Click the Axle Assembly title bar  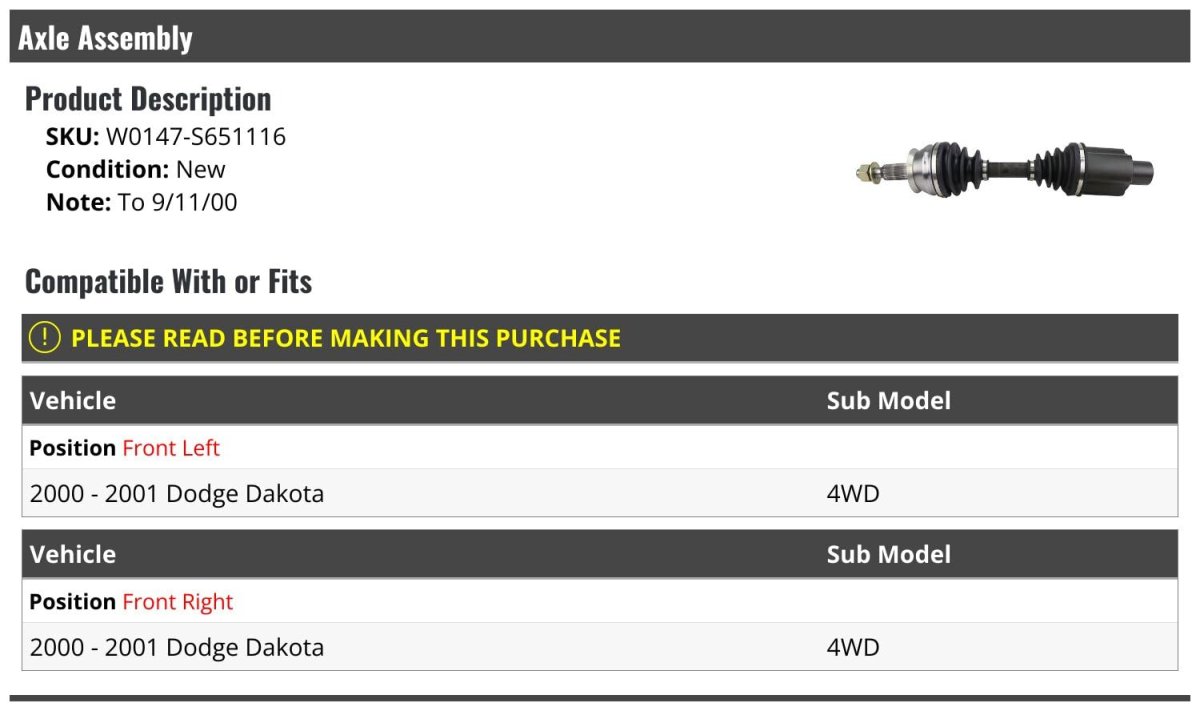(x=105, y=38)
